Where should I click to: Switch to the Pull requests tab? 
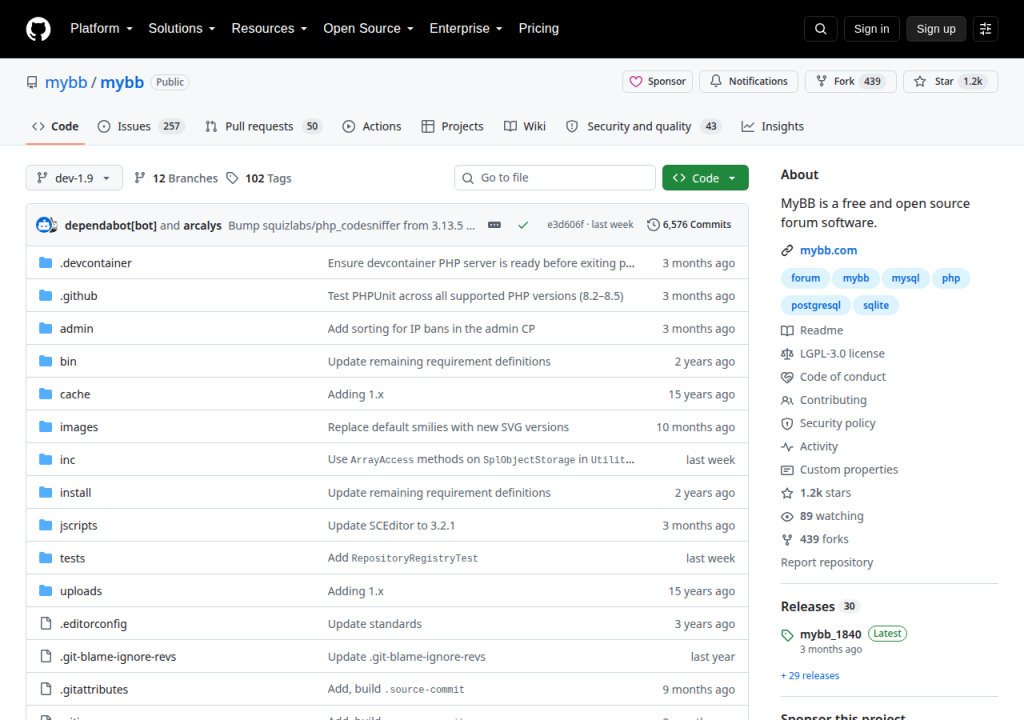click(264, 126)
